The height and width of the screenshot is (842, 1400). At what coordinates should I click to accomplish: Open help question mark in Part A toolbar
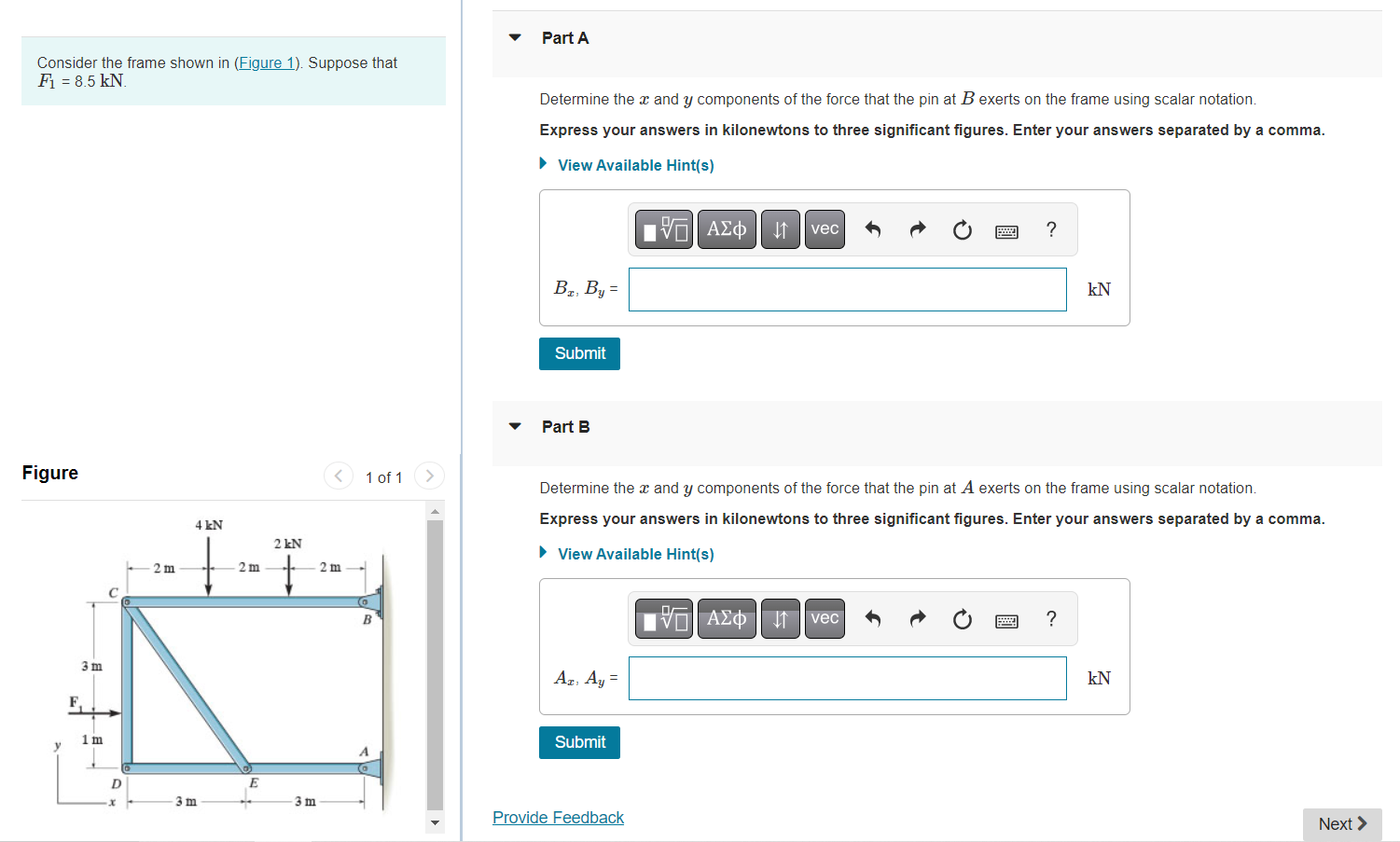[x=1051, y=229]
